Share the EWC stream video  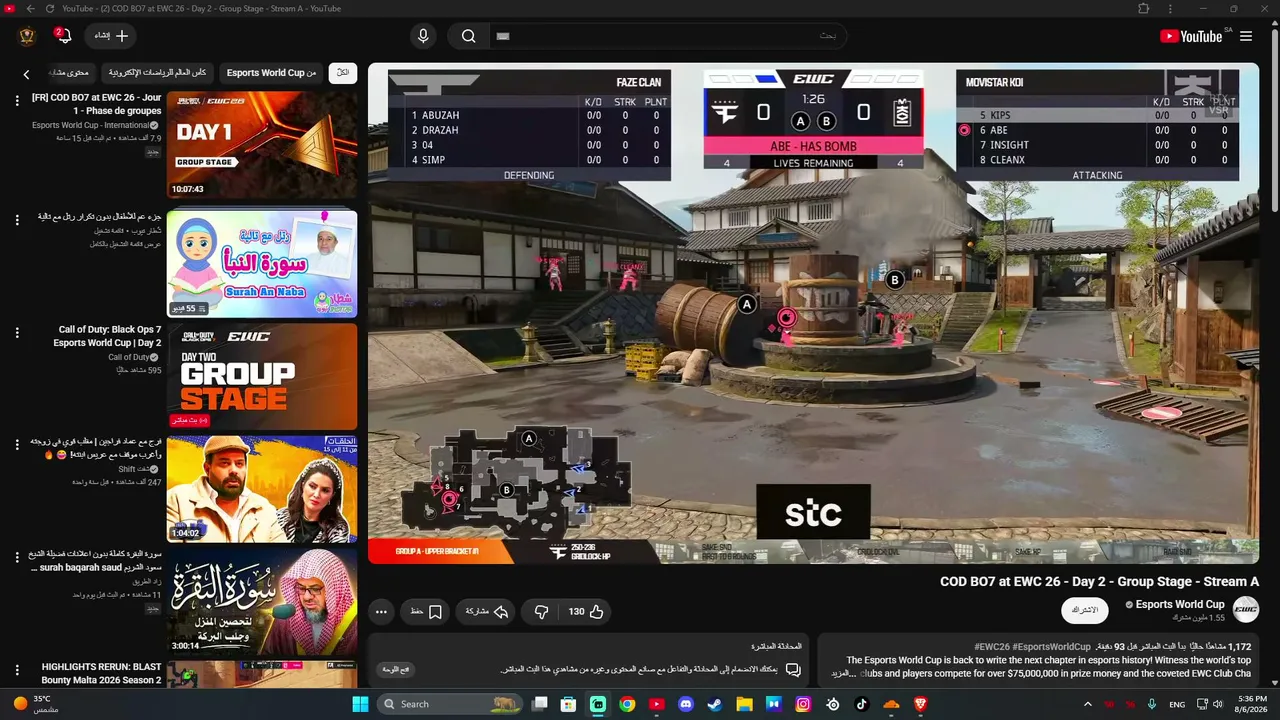click(x=487, y=611)
